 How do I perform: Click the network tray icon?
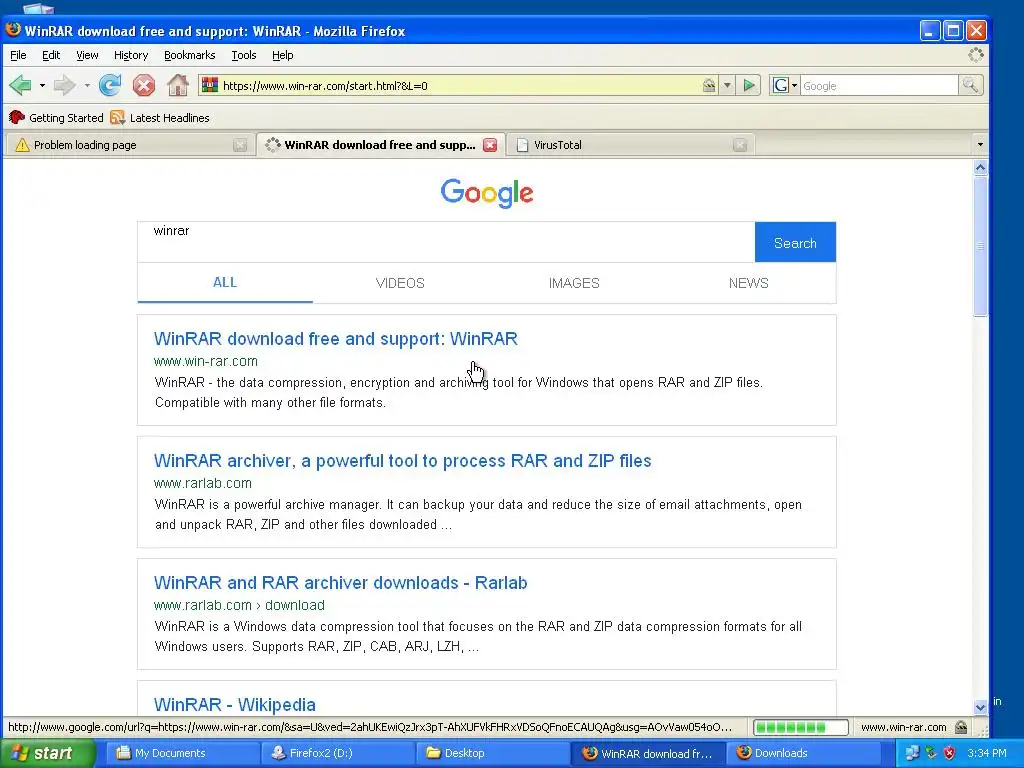point(912,753)
